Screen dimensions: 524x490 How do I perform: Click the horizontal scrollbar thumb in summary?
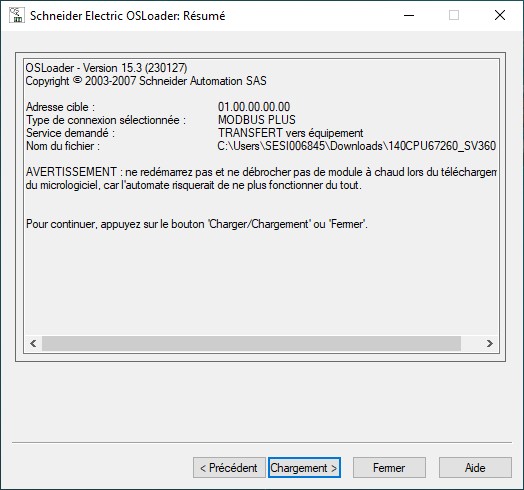click(251, 343)
